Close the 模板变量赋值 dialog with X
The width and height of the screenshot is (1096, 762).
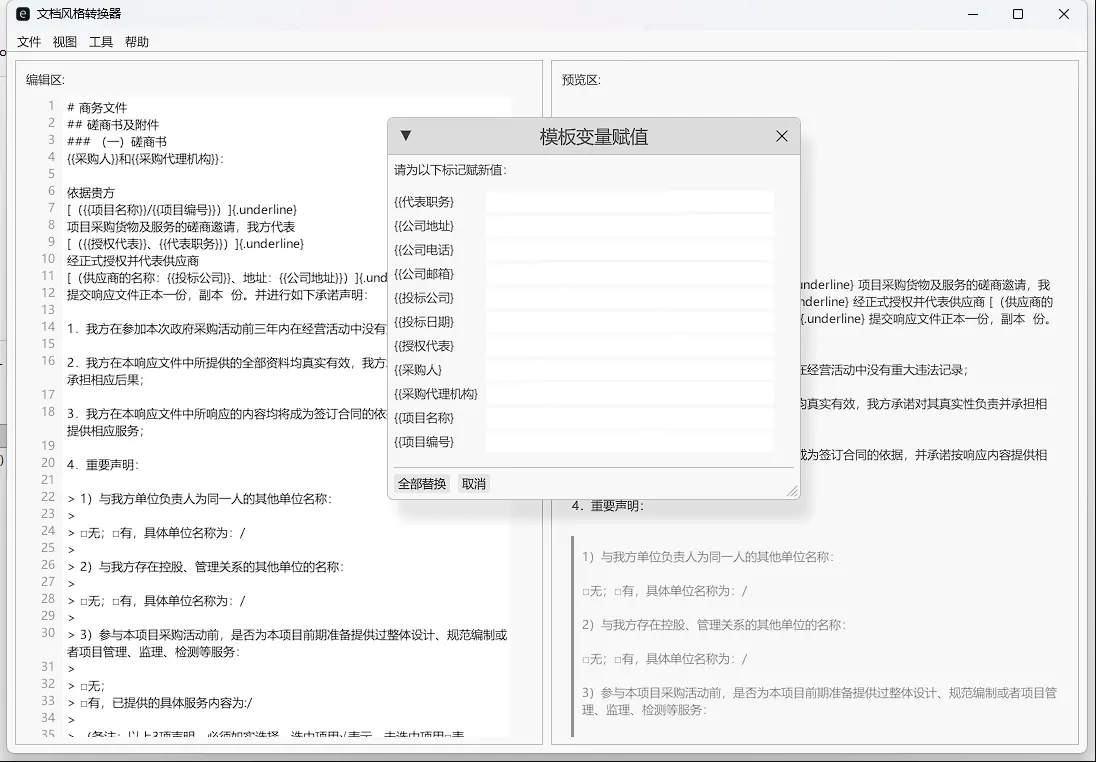(x=781, y=136)
